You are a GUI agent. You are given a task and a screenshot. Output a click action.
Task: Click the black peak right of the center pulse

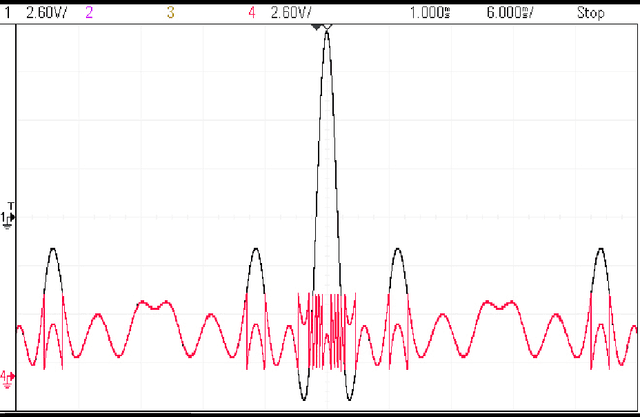(x=398, y=252)
